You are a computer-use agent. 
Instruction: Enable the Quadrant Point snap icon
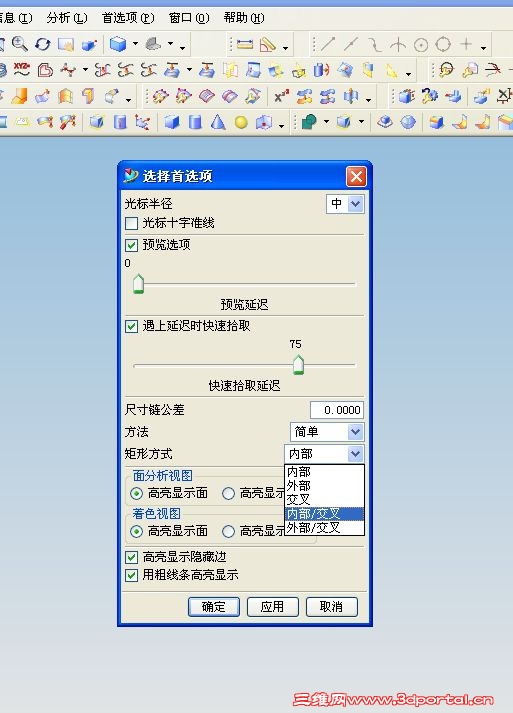click(443, 45)
